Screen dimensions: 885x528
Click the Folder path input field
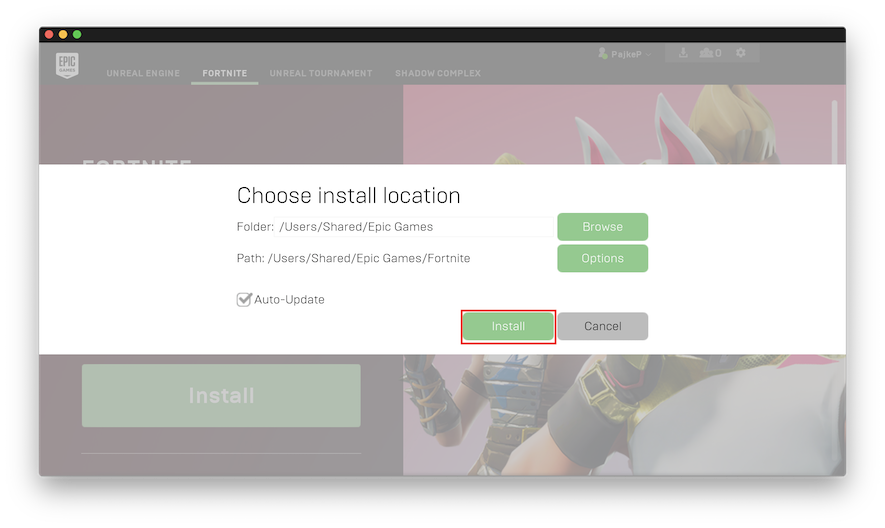pyautogui.click(x=414, y=226)
